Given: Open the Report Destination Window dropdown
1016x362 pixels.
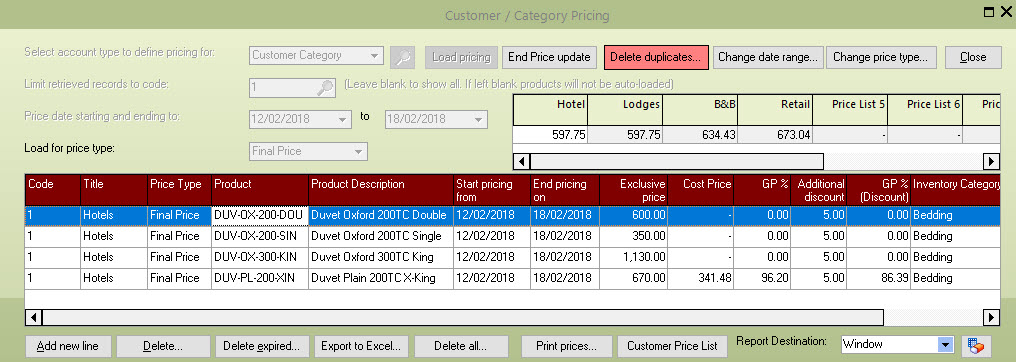Looking at the screenshot, I should (946, 345).
